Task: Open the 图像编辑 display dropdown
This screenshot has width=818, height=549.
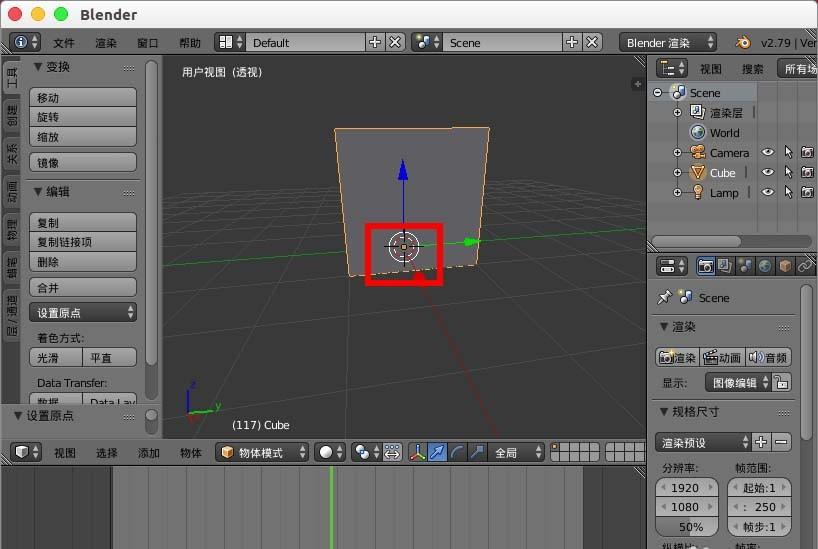Action: [738, 383]
